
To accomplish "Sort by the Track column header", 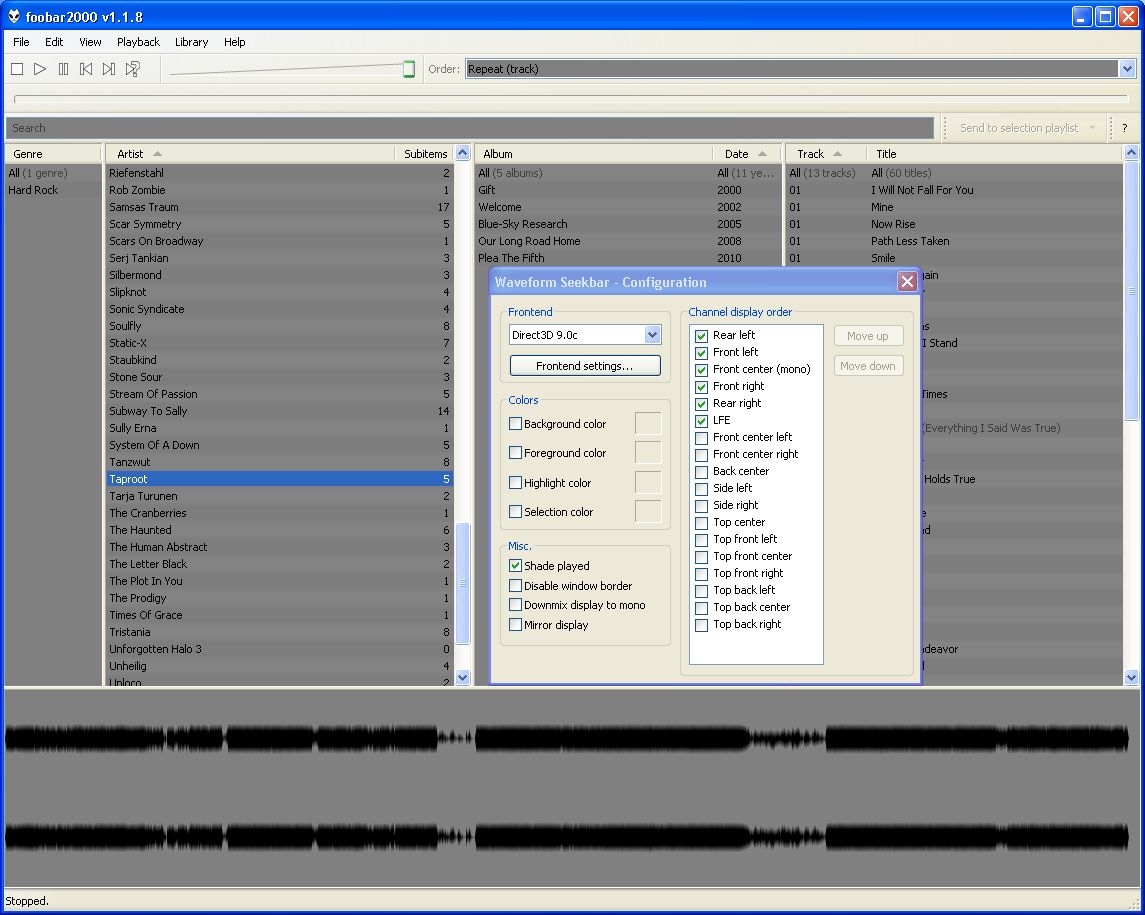I will (x=826, y=153).
